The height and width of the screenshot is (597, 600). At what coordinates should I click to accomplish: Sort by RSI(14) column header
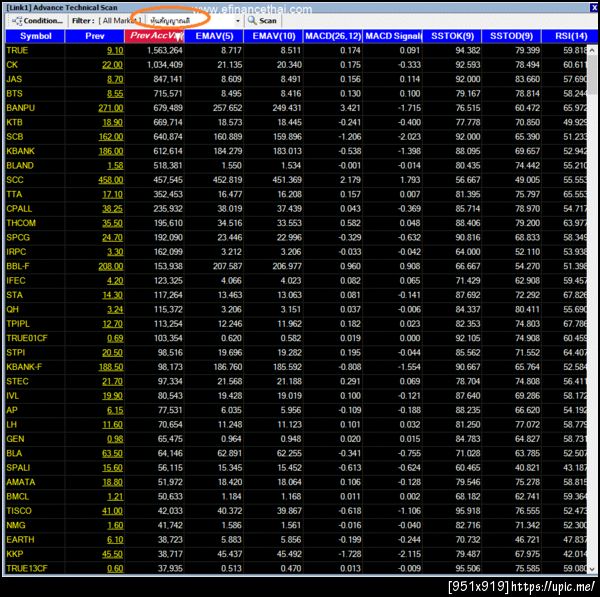570,36
